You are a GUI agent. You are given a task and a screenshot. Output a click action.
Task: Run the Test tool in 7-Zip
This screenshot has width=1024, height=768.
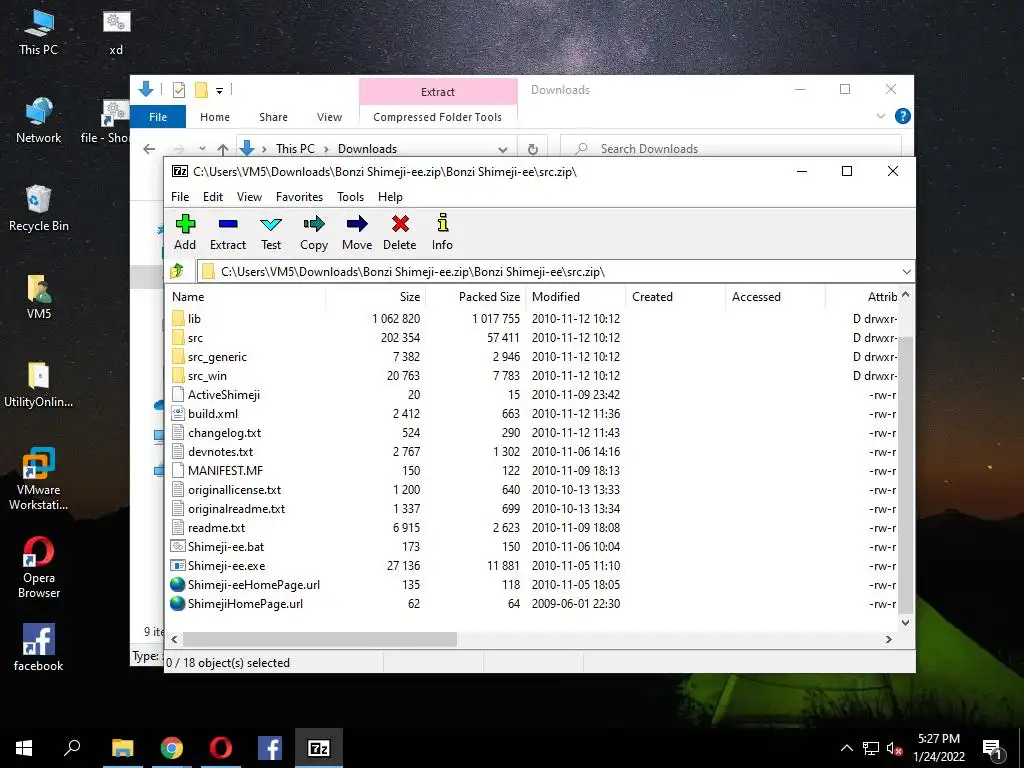[x=271, y=224]
